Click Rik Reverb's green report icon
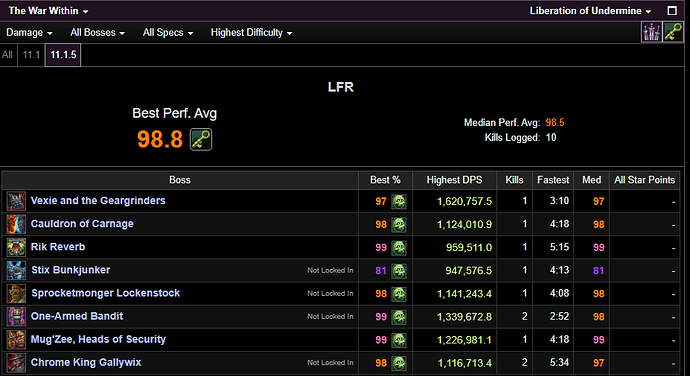 click(x=399, y=248)
